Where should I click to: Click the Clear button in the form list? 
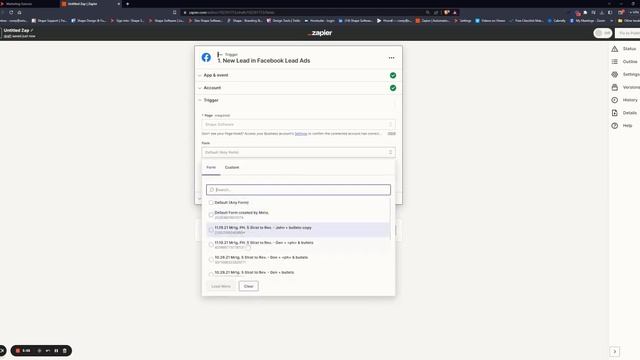click(249, 286)
